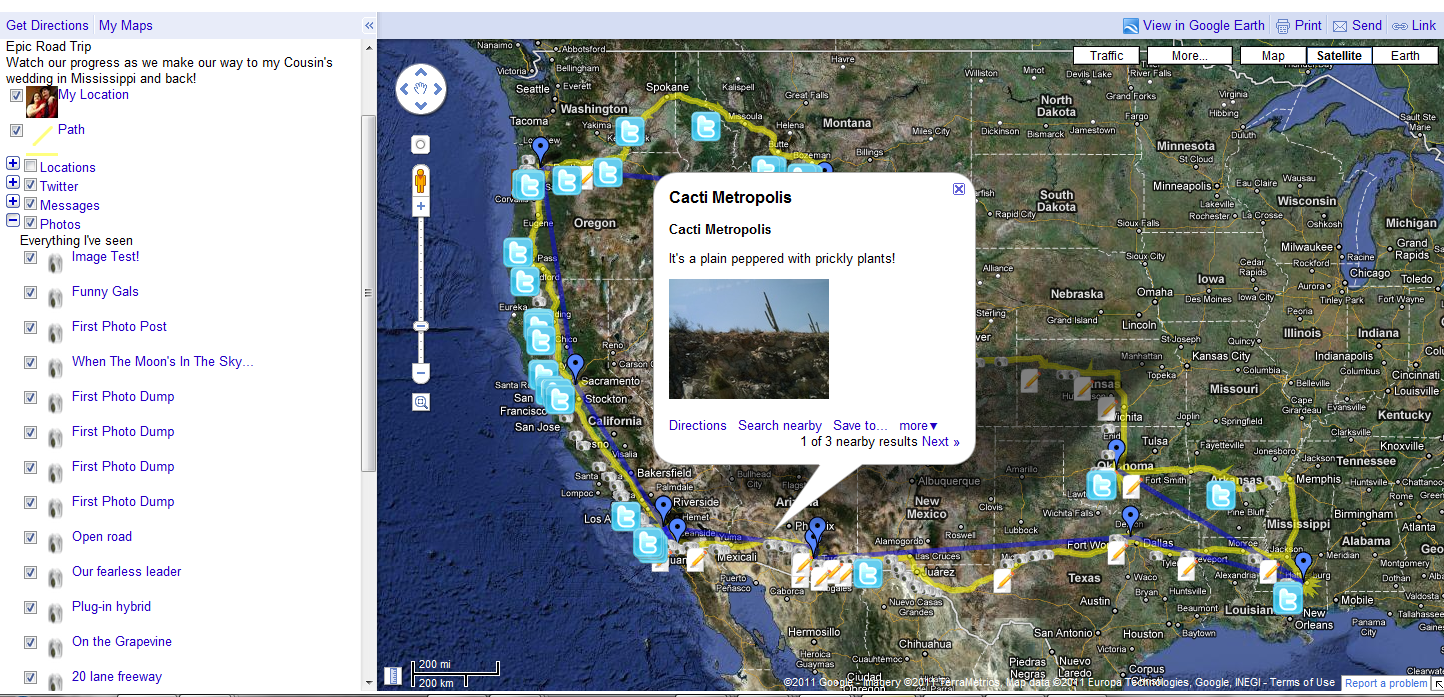The image size is (1444, 697).
Task: Click the message note marker near Fort Smith
Action: tap(1131, 486)
